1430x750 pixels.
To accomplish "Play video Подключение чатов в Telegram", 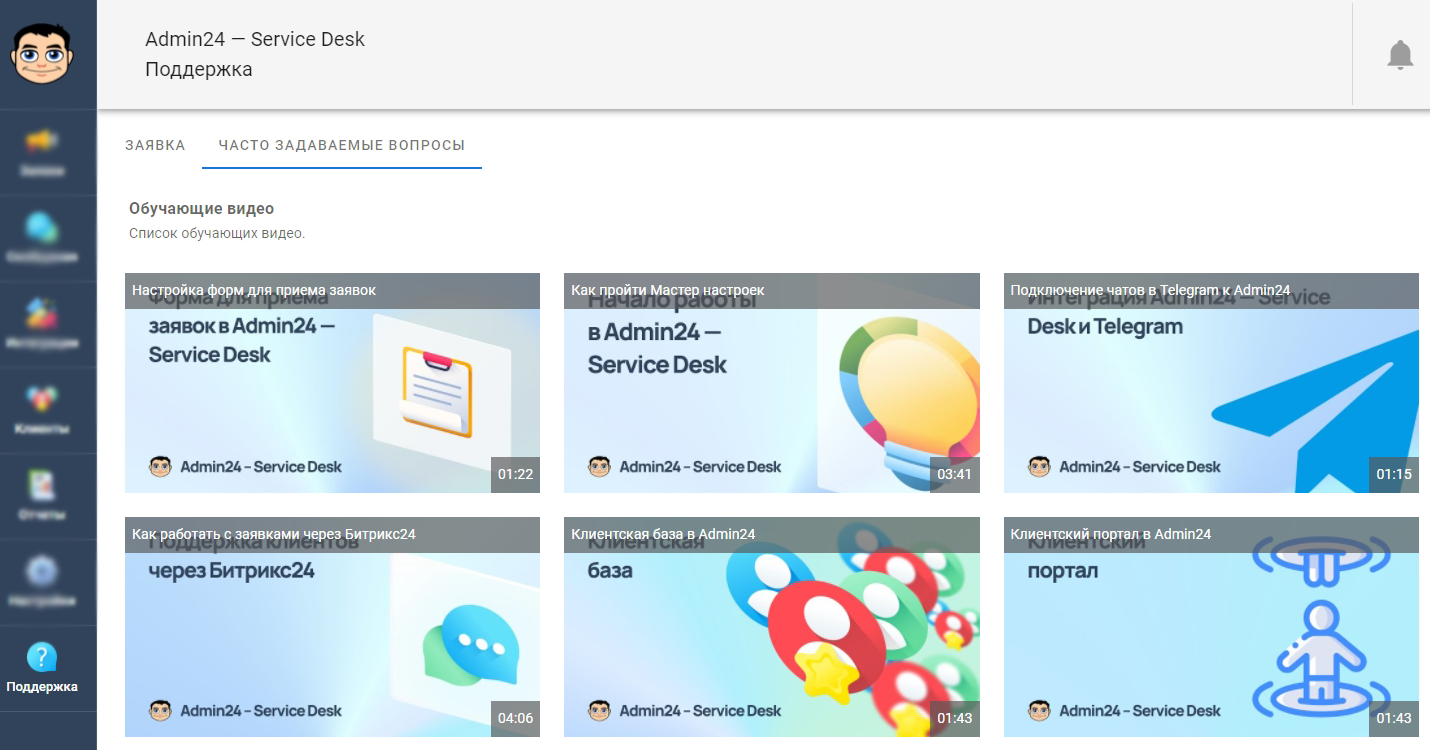I will click(1211, 383).
